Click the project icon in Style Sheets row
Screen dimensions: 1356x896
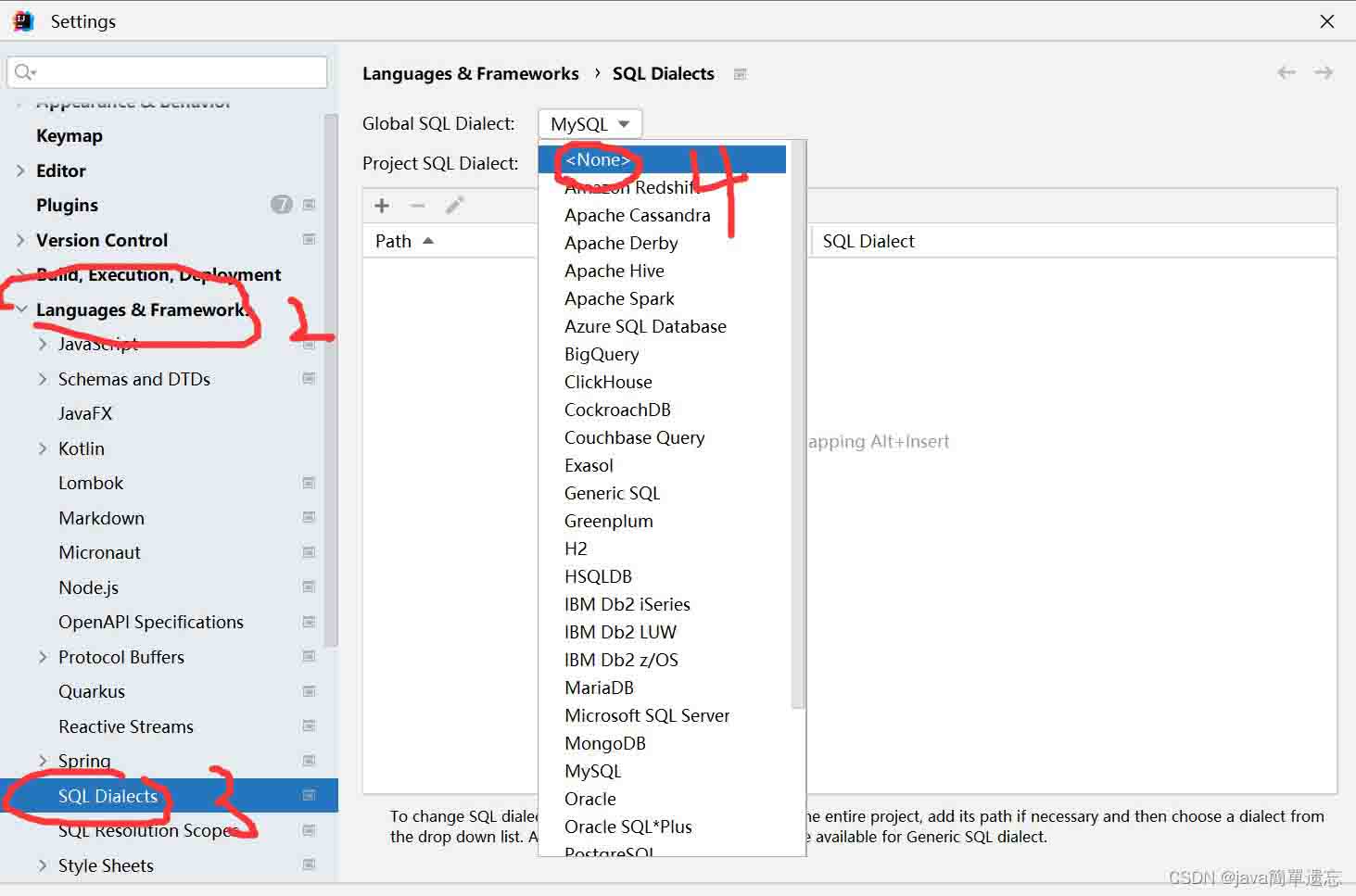click(310, 865)
